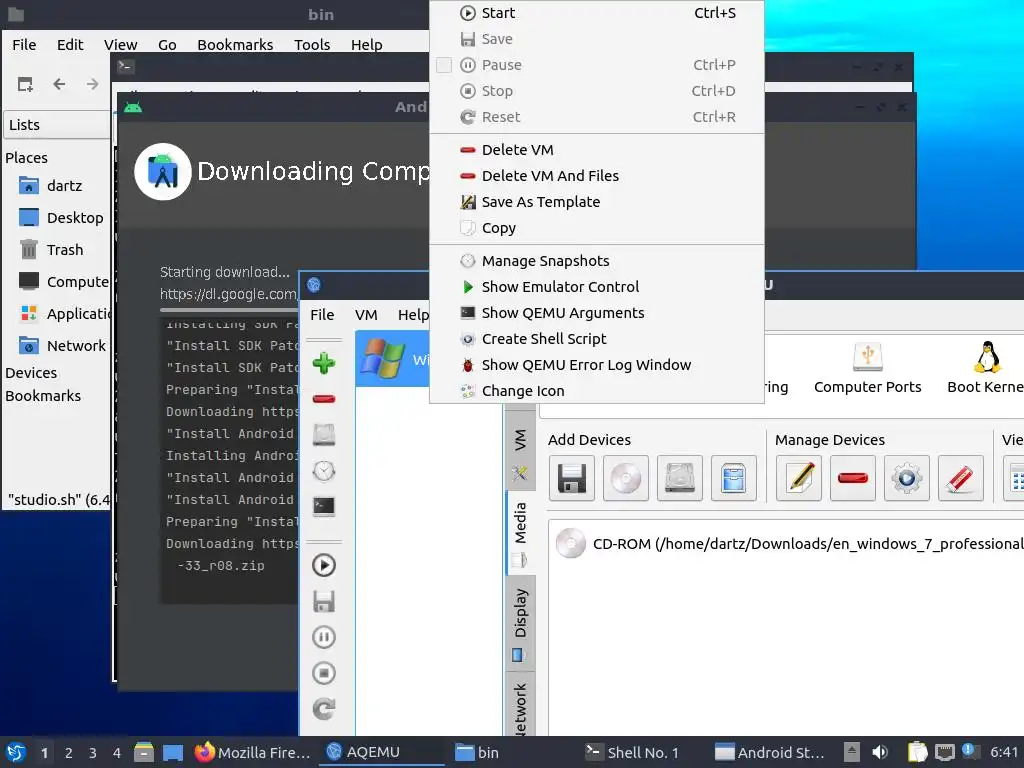This screenshot has height=768, width=1024.
Task: Select Show QEMU Arguments entry
Action: 597,313
